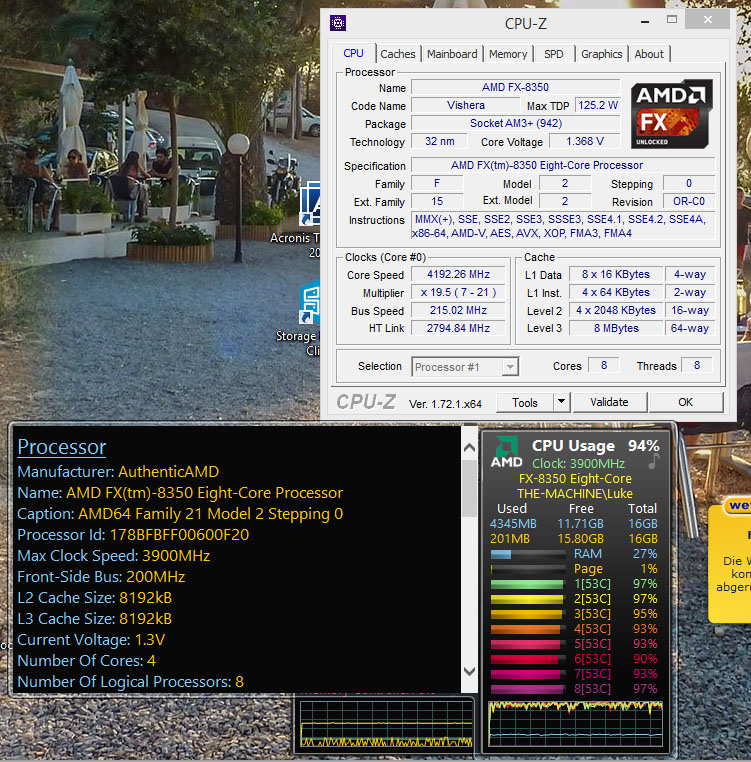Click the Processor Id line
The height and width of the screenshot is (762, 751).
pos(133,535)
